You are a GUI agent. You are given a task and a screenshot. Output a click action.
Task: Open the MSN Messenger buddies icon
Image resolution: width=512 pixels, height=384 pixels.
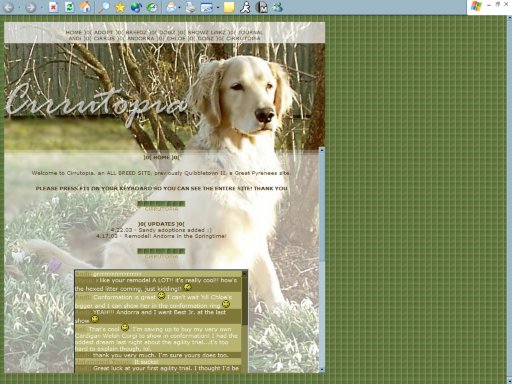278,7
